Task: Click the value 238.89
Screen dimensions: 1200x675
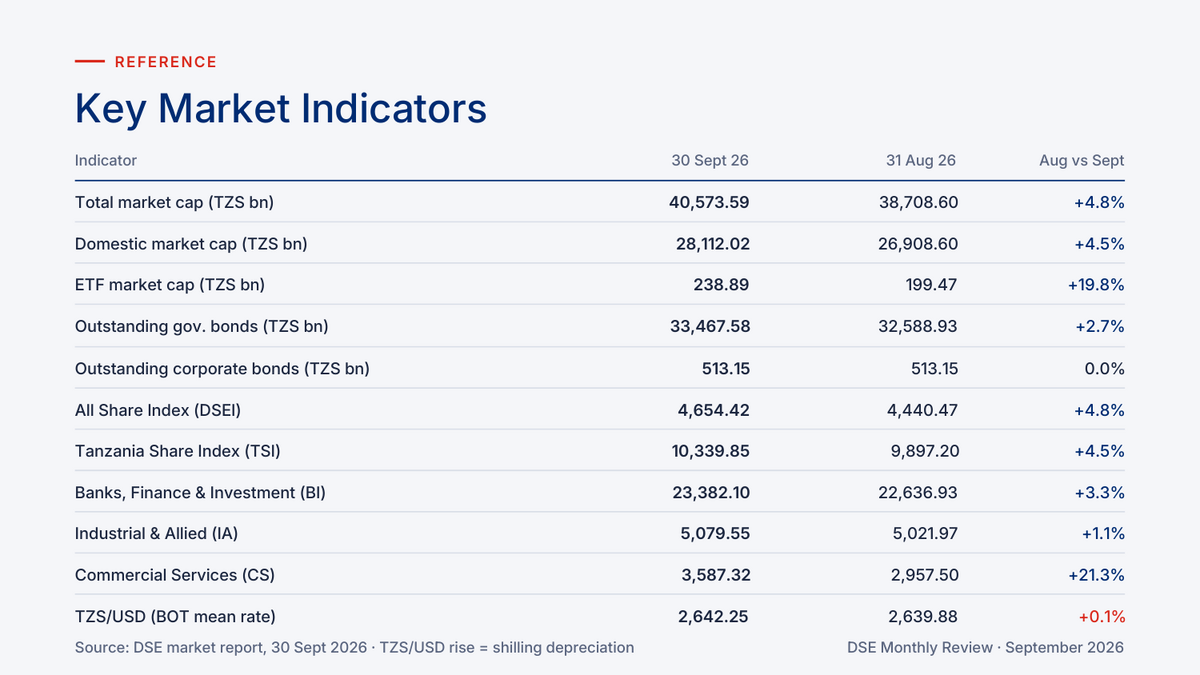Action: [x=721, y=285]
